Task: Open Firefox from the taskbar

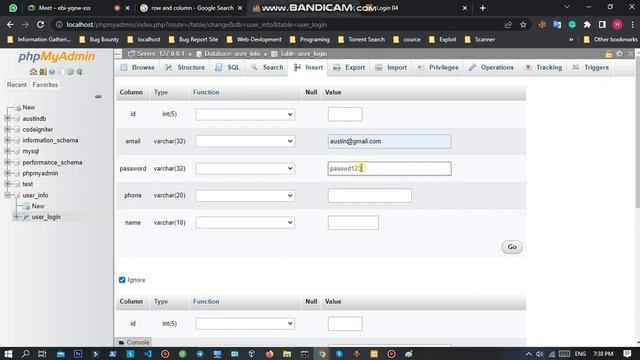Action: coord(269,354)
